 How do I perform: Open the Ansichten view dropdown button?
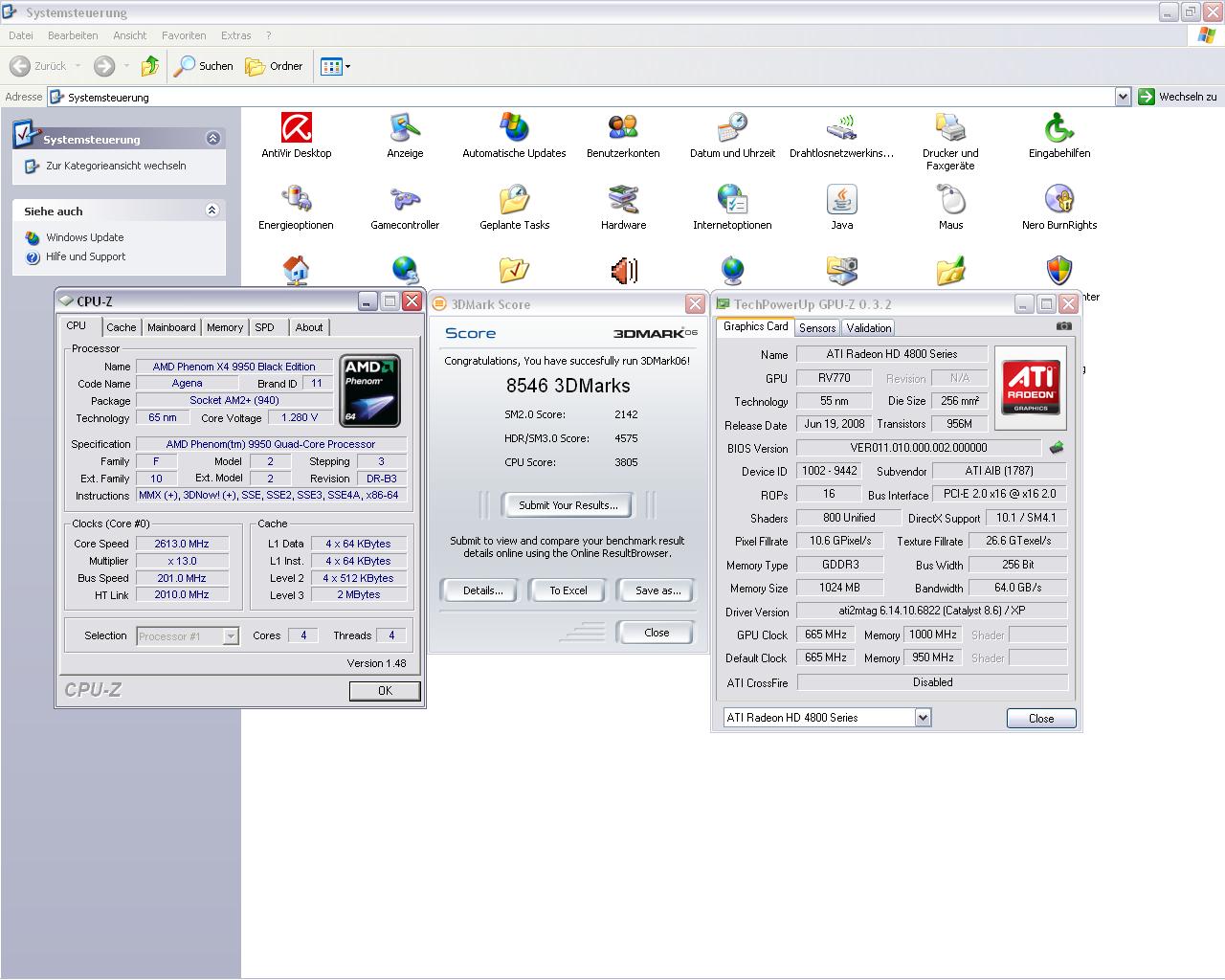[x=335, y=66]
